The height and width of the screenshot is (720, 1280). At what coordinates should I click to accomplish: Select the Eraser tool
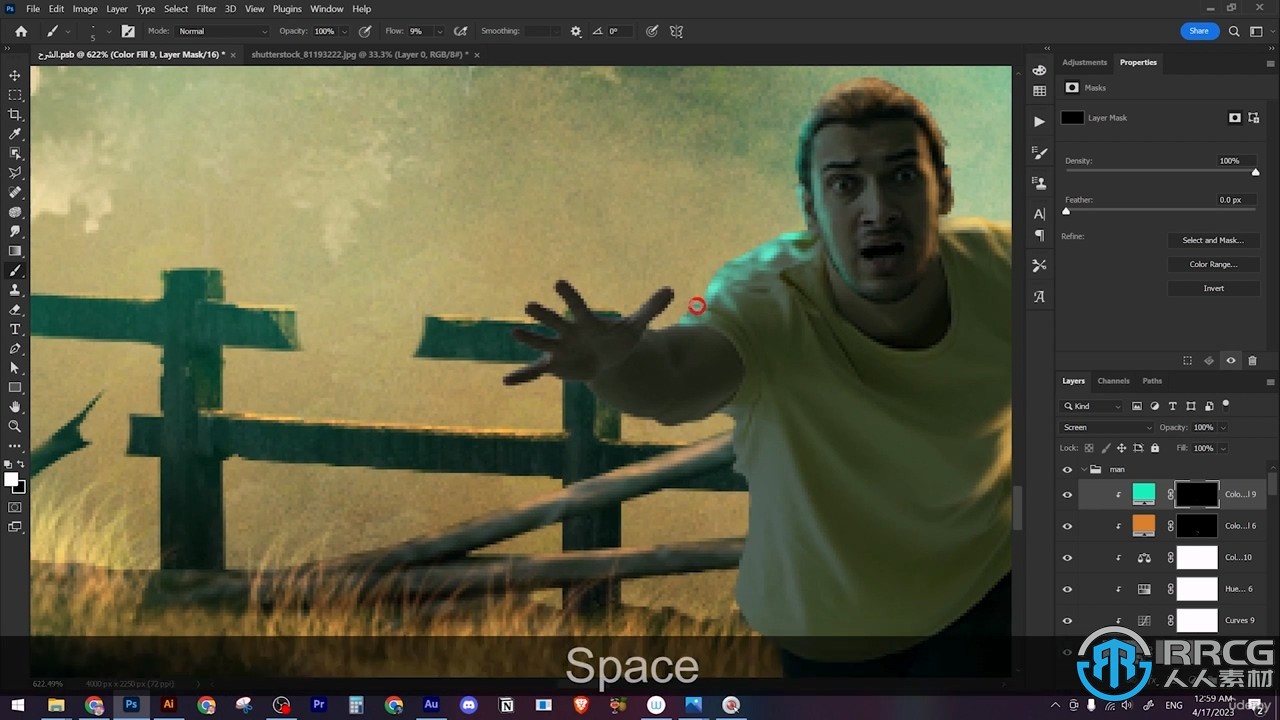coord(15,310)
